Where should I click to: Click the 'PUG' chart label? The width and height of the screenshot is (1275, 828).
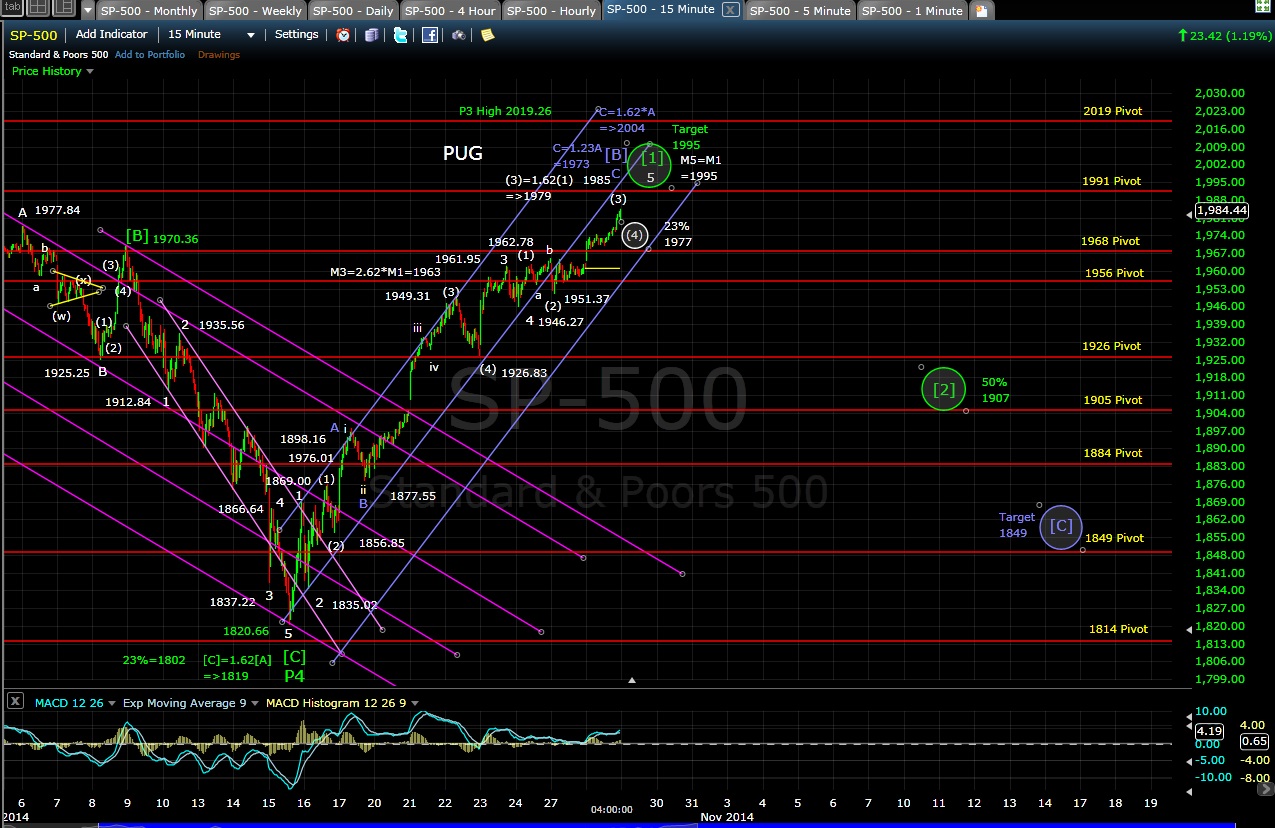(x=463, y=153)
